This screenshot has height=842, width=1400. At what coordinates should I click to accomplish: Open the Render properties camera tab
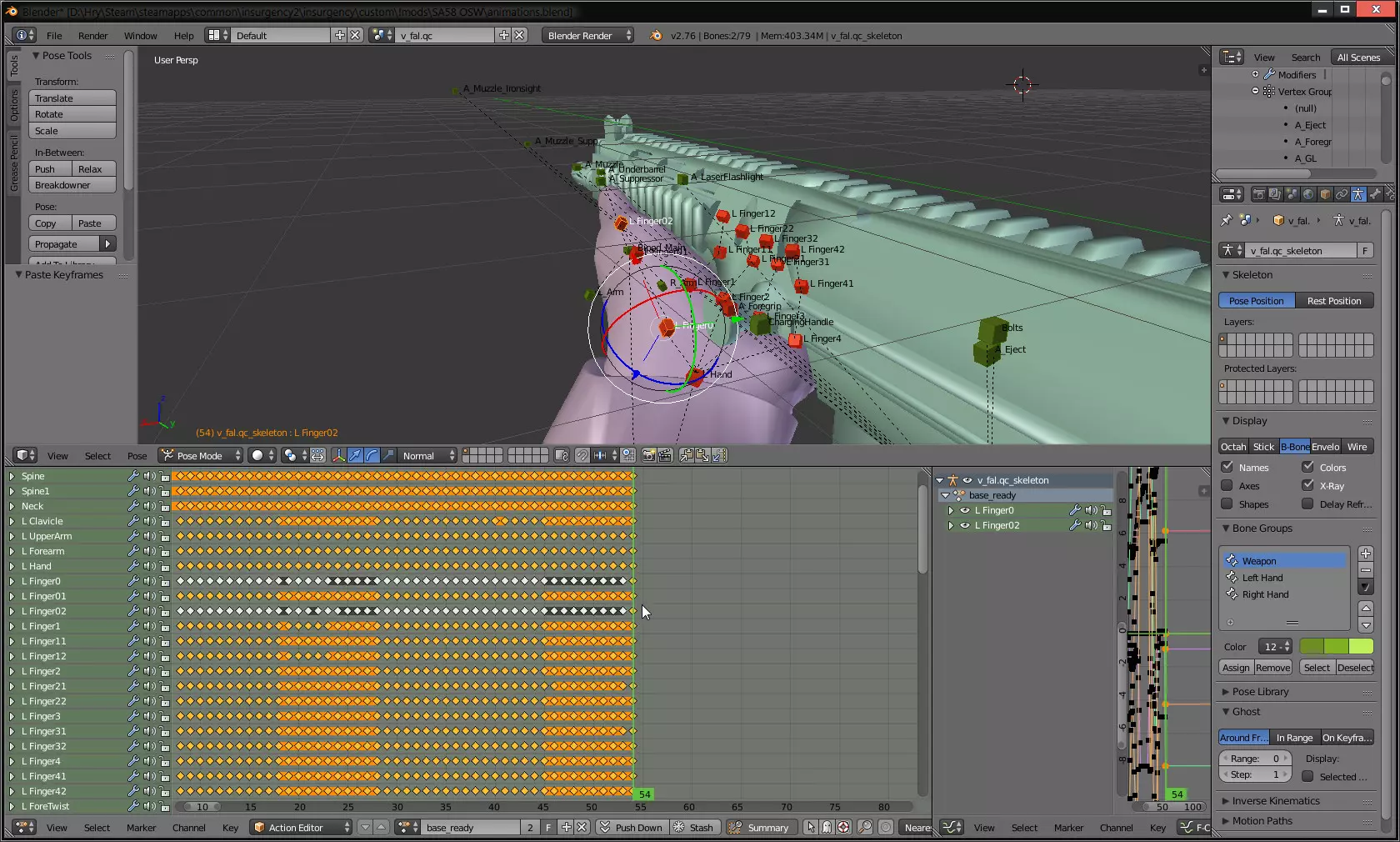1258,194
